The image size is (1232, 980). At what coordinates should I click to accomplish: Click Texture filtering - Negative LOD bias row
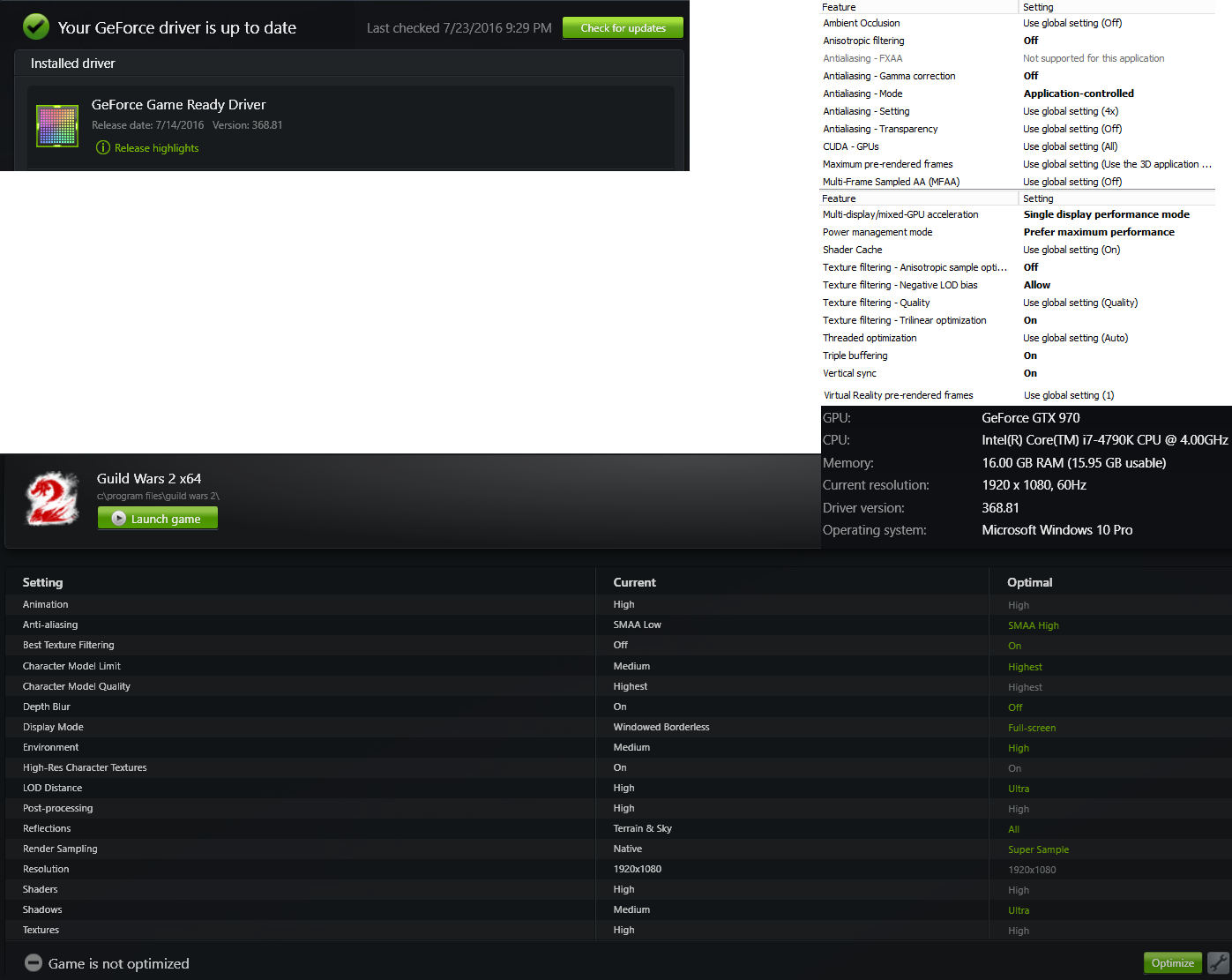[x=1017, y=285]
